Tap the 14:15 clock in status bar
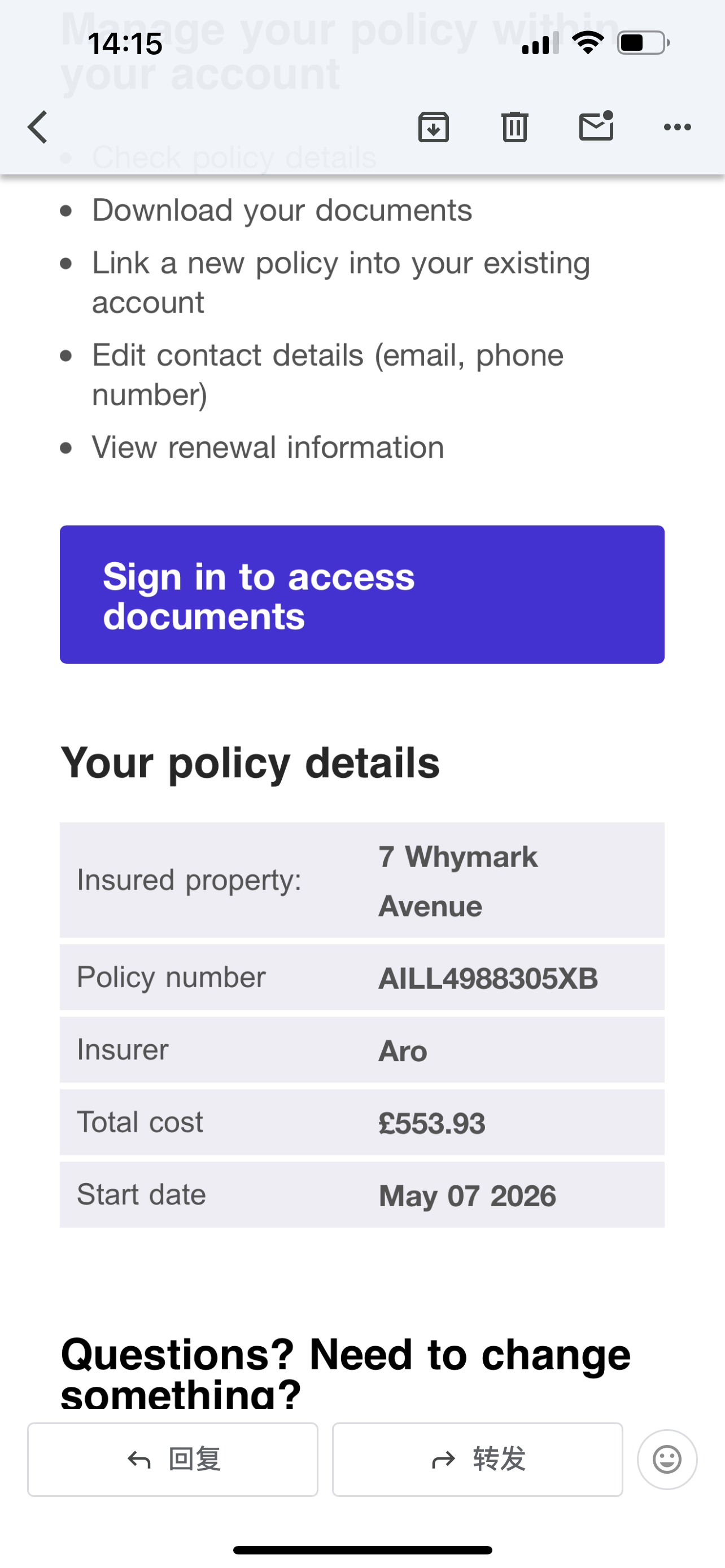The width and height of the screenshot is (725, 1568). [x=125, y=44]
